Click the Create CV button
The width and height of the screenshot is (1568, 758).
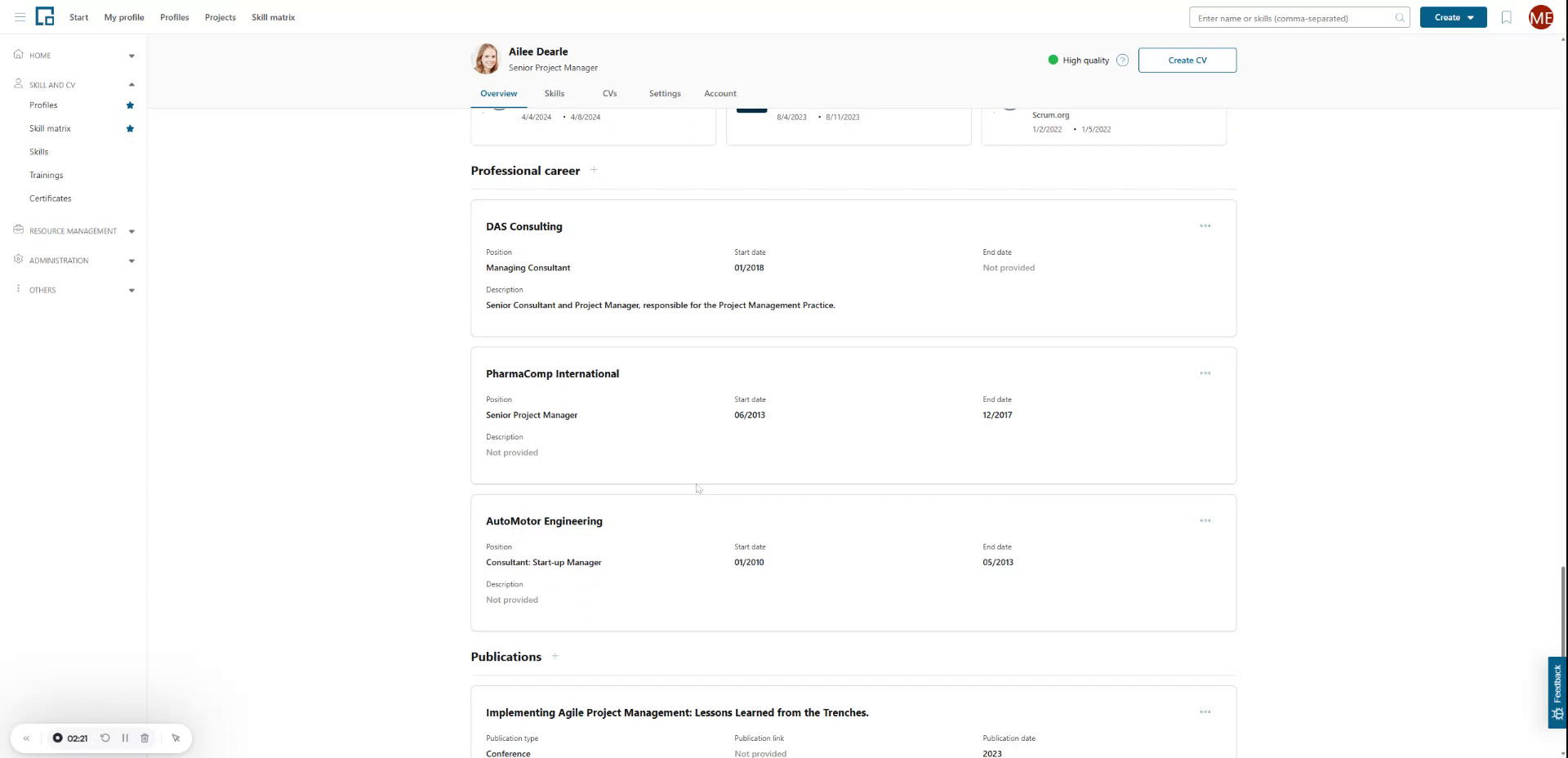[1187, 60]
